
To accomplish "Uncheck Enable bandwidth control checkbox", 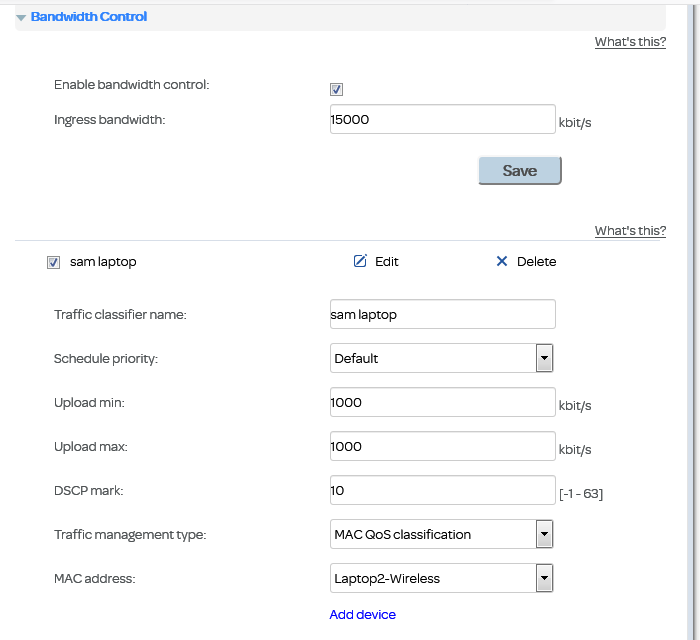I will pyautogui.click(x=337, y=89).
